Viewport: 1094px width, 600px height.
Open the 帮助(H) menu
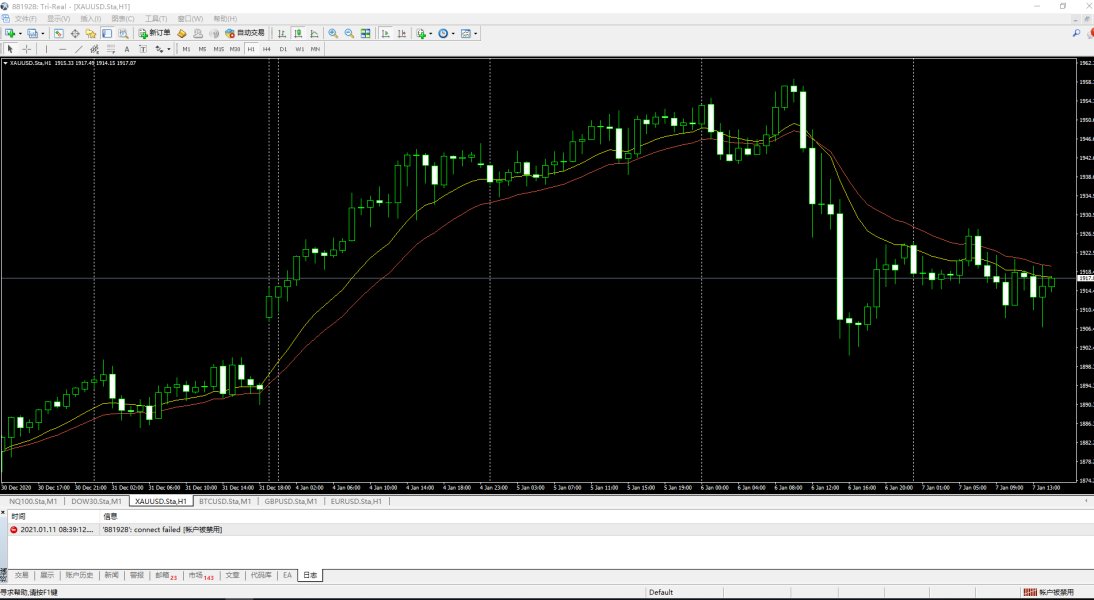(x=225, y=19)
